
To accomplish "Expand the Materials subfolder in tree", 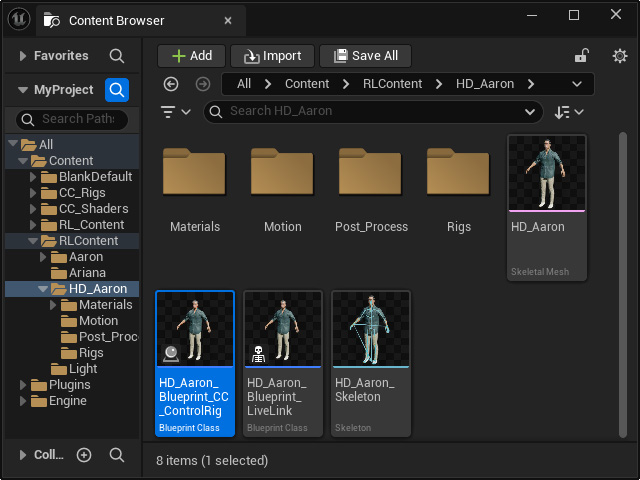I will [x=53, y=305].
